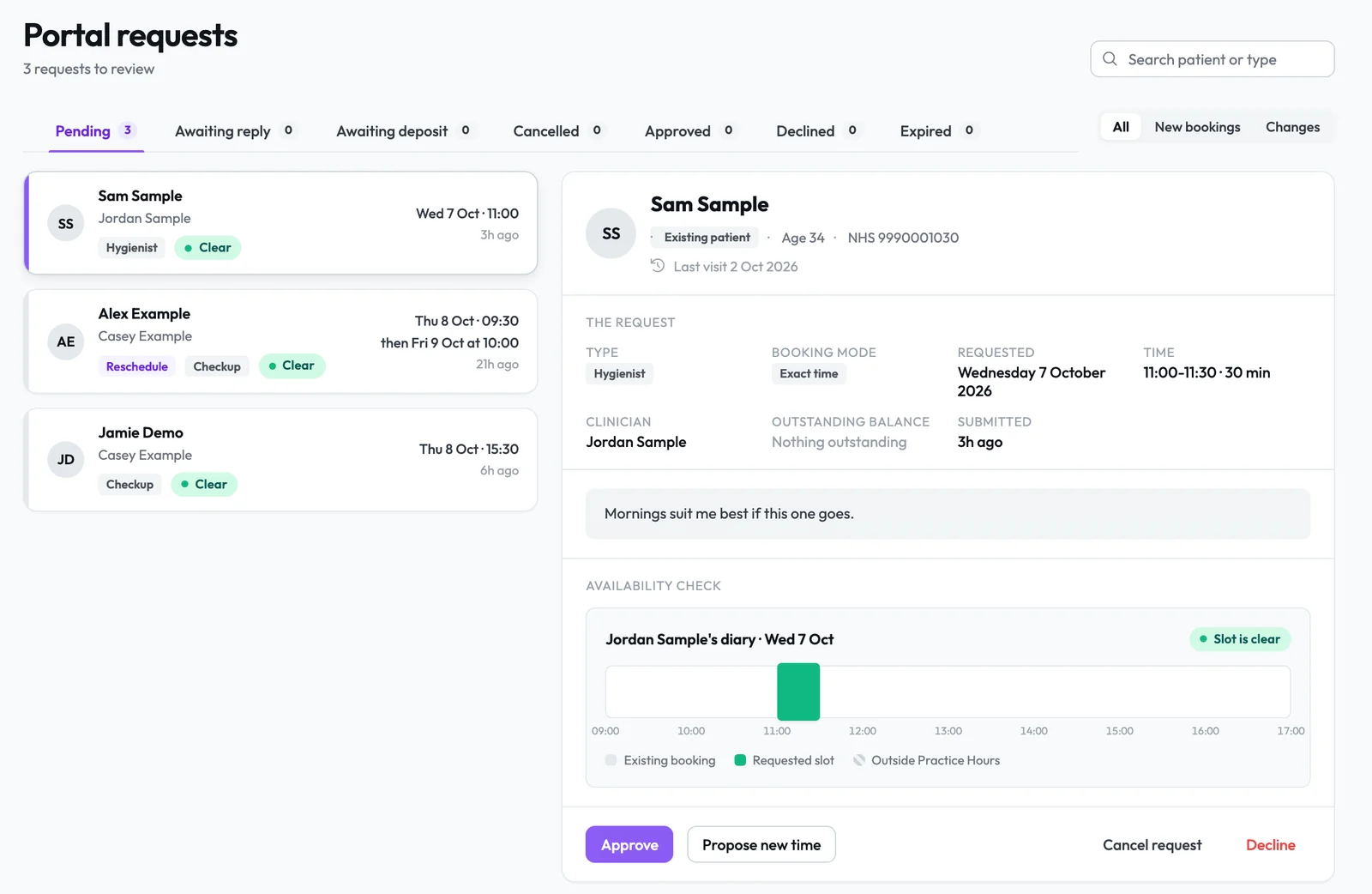Click Cancel request

1152,845
